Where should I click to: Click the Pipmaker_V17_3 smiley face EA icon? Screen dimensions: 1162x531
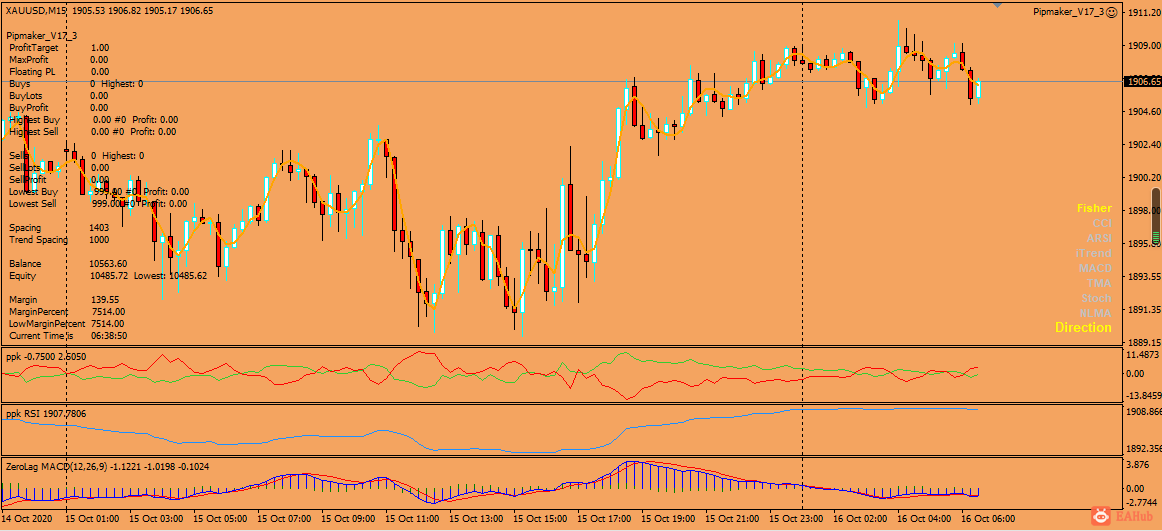pos(1111,12)
